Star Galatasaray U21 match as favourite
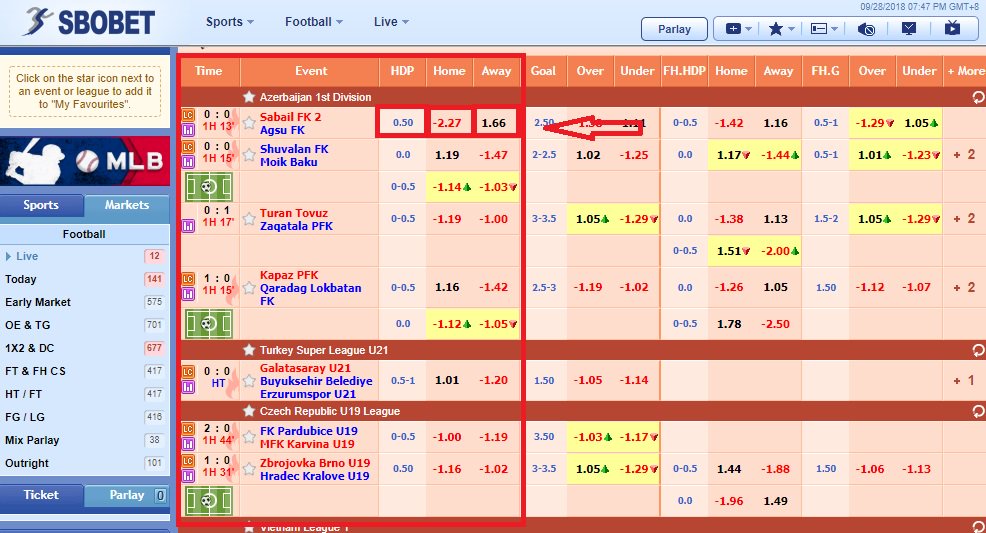Screen dimensions: 986x533 click(x=249, y=380)
